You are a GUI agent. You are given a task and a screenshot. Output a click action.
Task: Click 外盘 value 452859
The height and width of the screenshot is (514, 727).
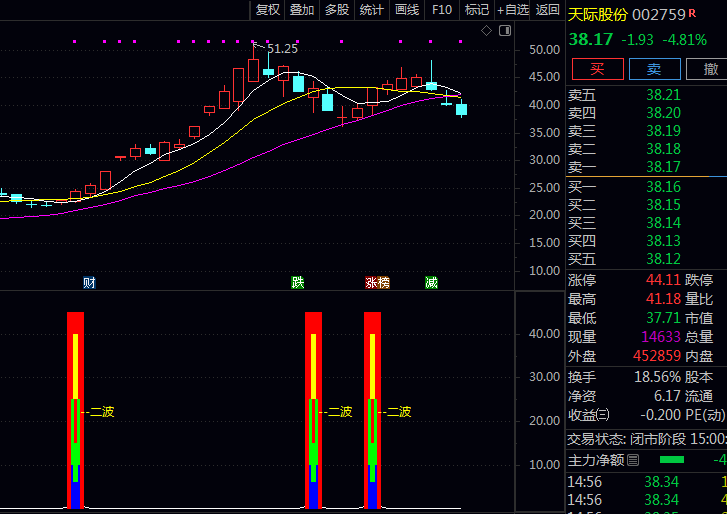657,356
